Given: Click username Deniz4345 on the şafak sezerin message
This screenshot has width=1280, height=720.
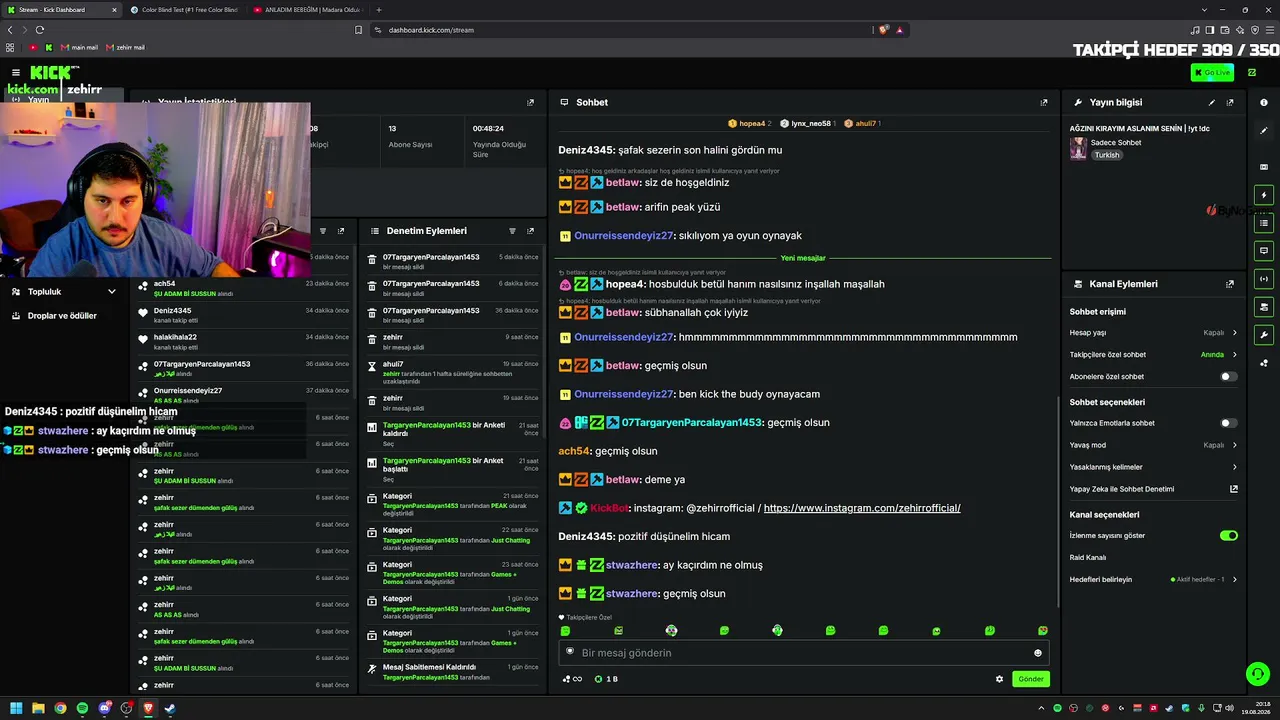Looking at the screenshot, I should click(x=586, y=150).
